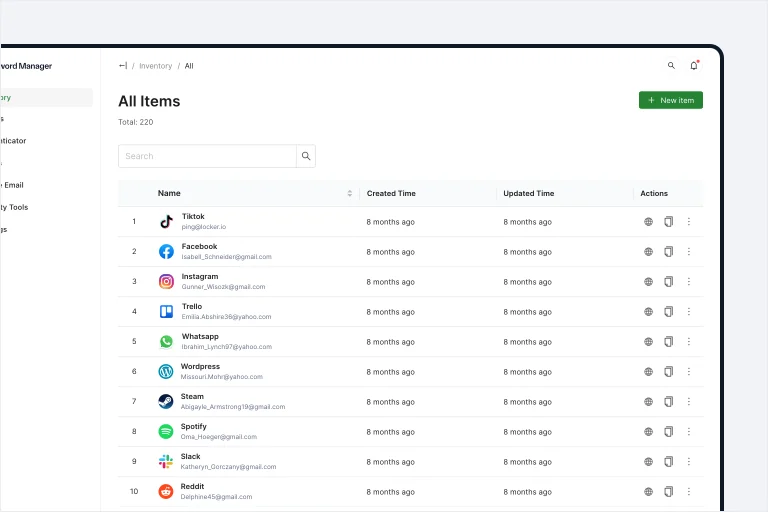Image resolution: width=768 pixels, height=512 pixels.
Task: Copy icon in Whatsapp row
Action: click(x=669, y=341)
